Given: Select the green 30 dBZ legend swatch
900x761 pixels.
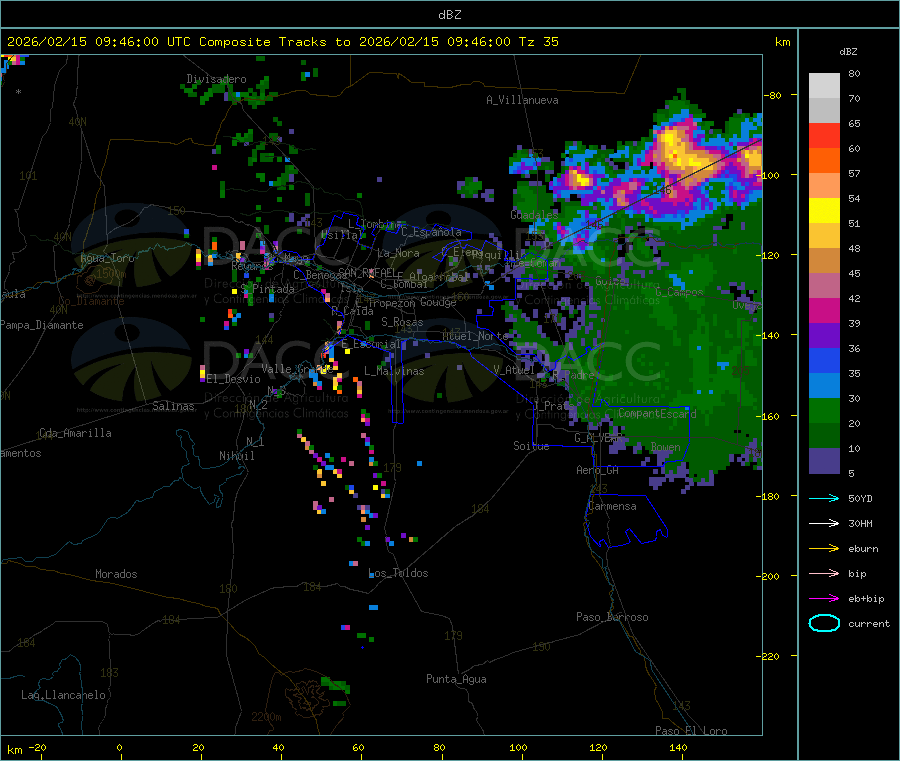Looking at the screenshot, I should (824, 411).
